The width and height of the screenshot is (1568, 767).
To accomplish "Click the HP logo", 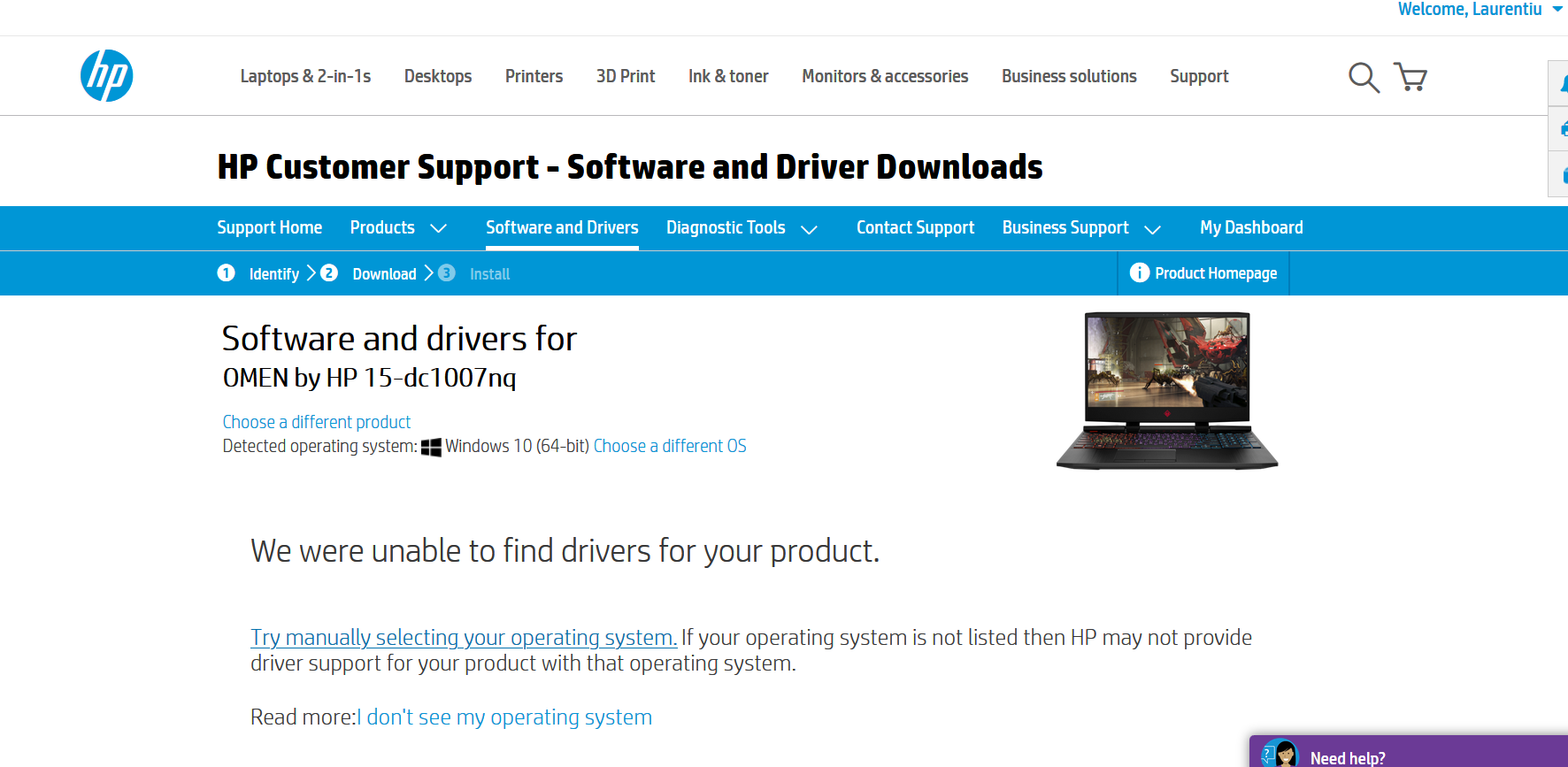I will tap(106, 76).
